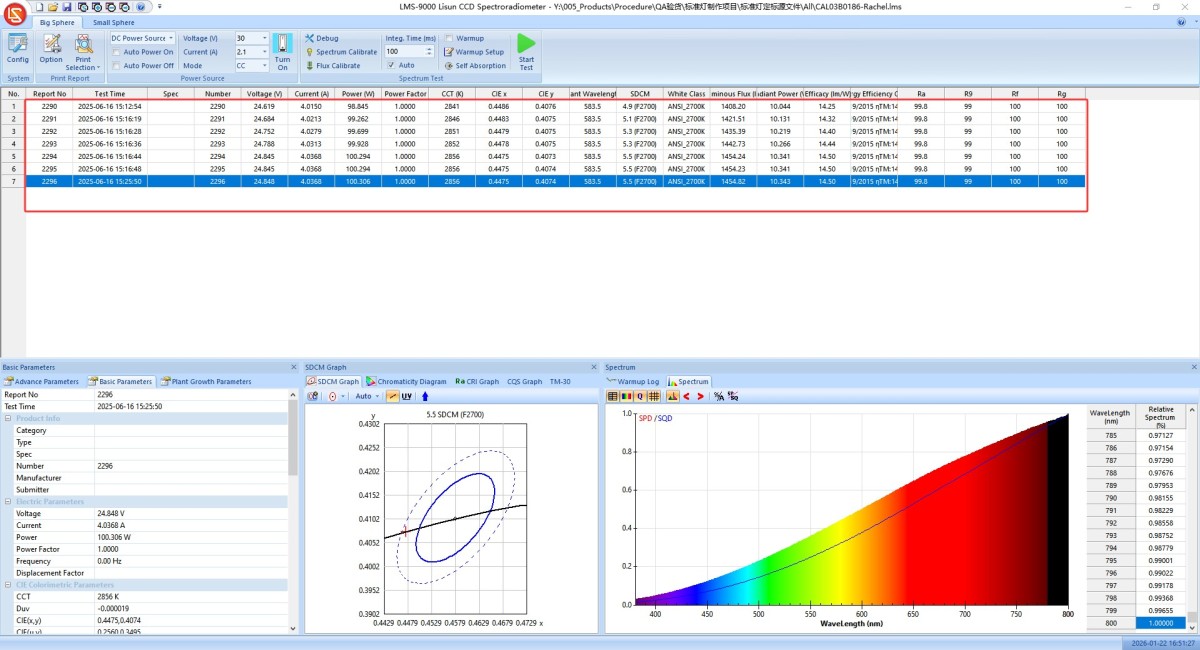This screenshot has width=1200, height=650.
Task: Click the SDCM column header
Action: [640, 94]
